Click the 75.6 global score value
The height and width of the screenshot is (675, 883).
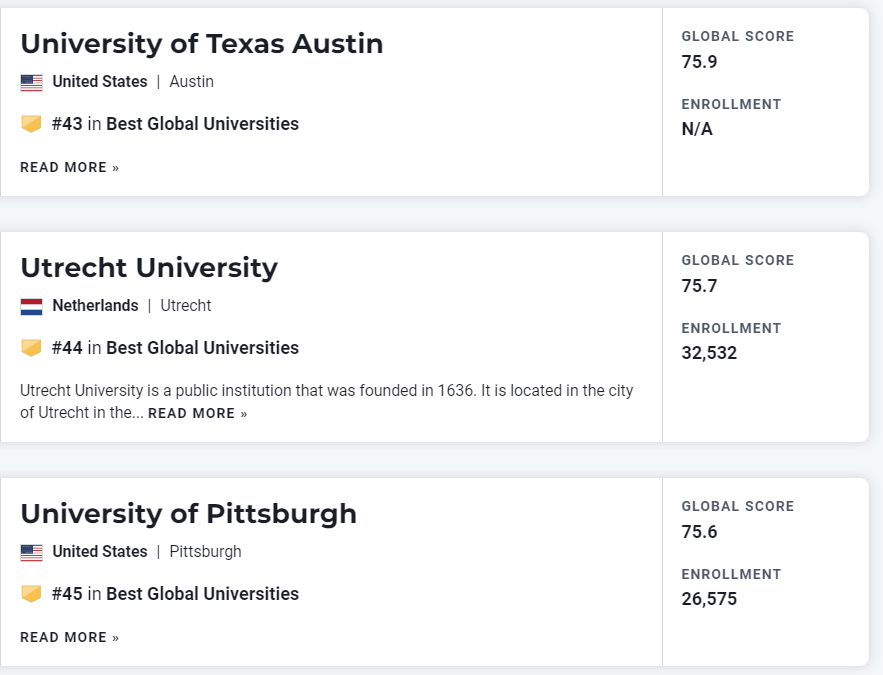click(699, 532)
